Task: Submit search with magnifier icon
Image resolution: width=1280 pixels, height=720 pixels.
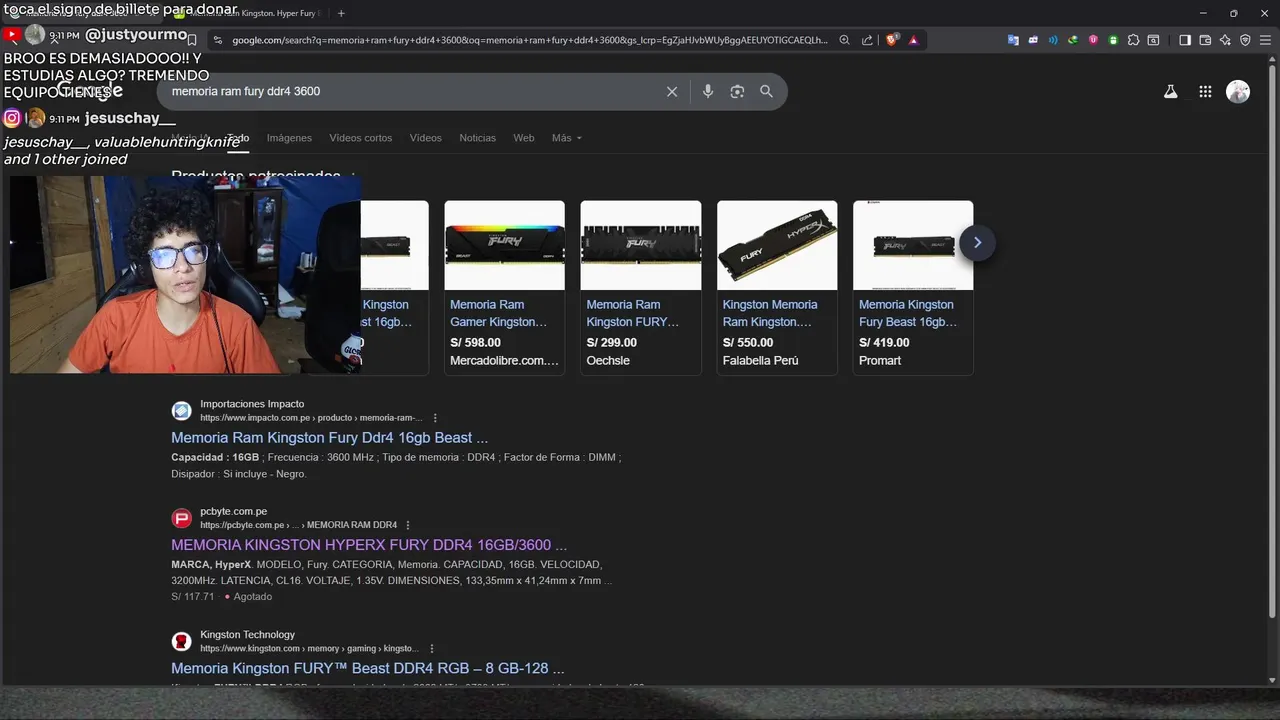Action: pyautogui.click(x=766, y=91)
